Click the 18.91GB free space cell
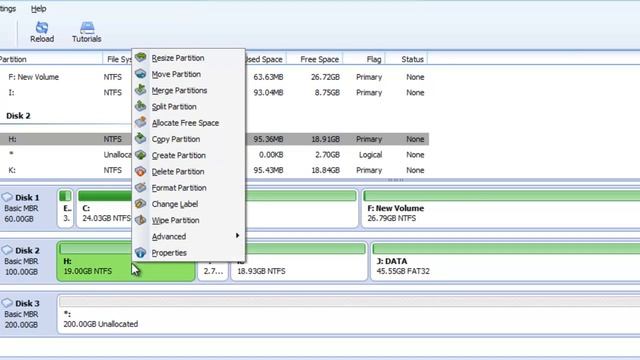The image size is (640, 360). click(325, 139)
